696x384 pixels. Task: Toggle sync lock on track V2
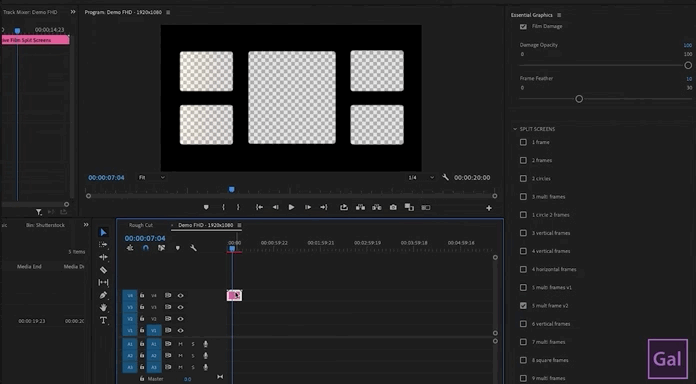point(168,318)
